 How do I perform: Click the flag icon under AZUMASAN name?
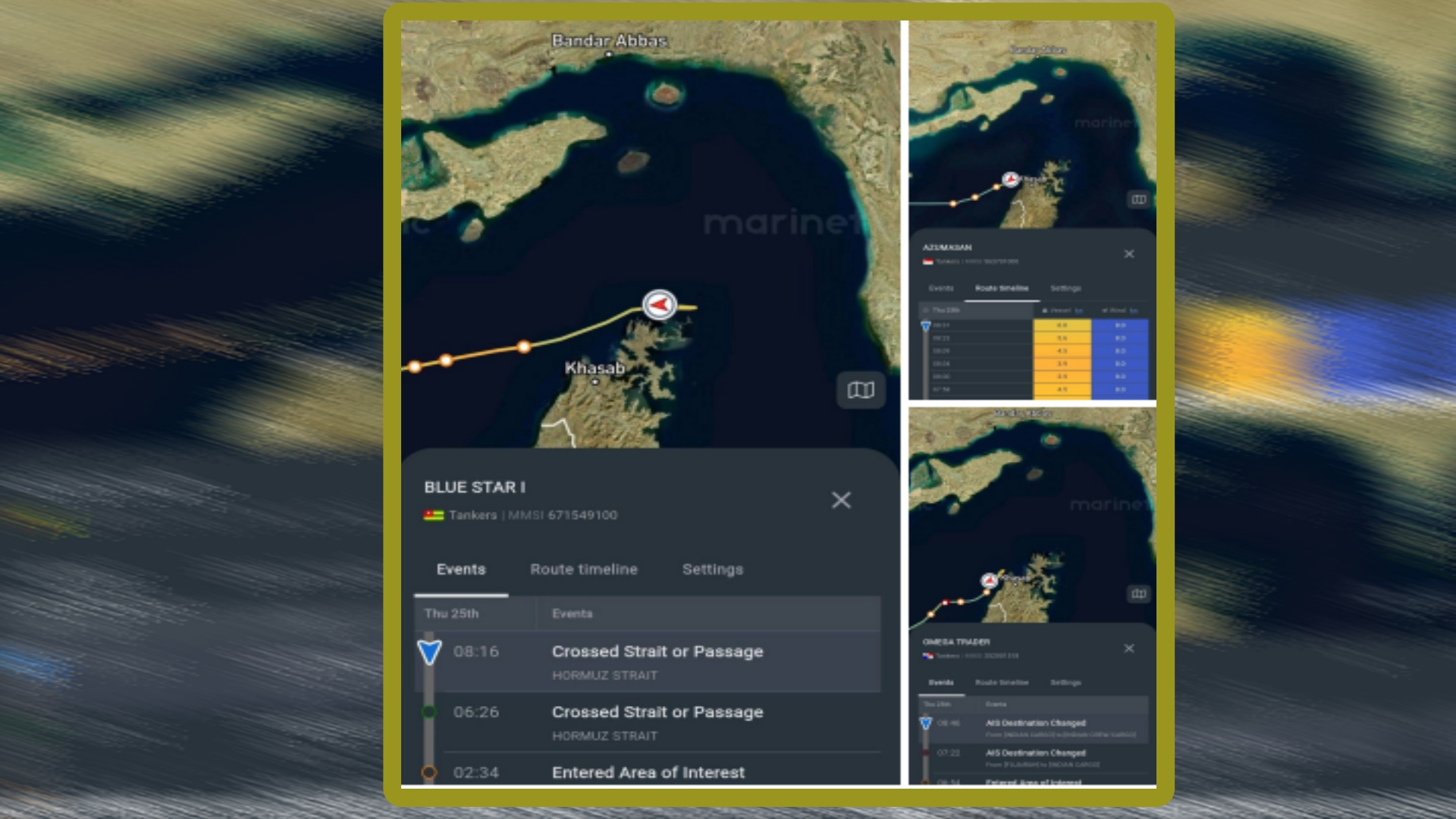coord(927,262)
